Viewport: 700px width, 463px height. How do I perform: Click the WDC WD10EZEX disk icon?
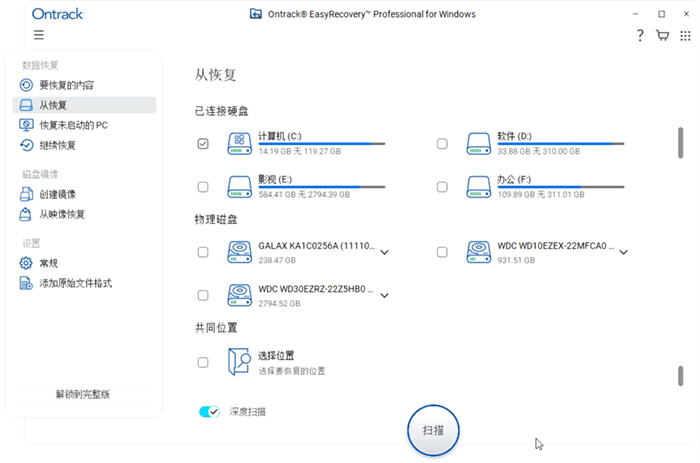click(479, 252)
